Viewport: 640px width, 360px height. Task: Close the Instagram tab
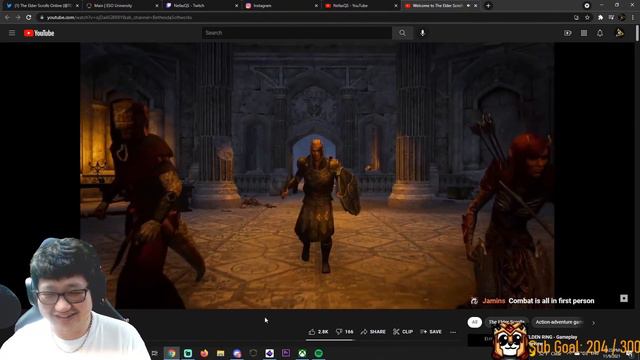316,6
